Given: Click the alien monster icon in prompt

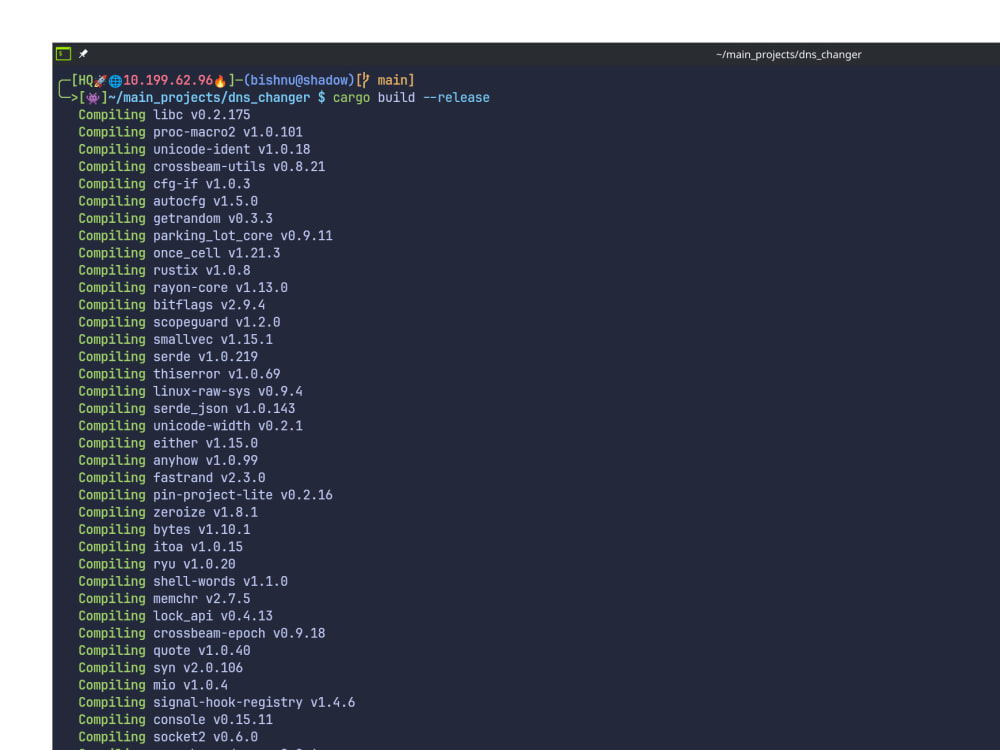Looking at the screenshot, I should click(x=93, y=98).
